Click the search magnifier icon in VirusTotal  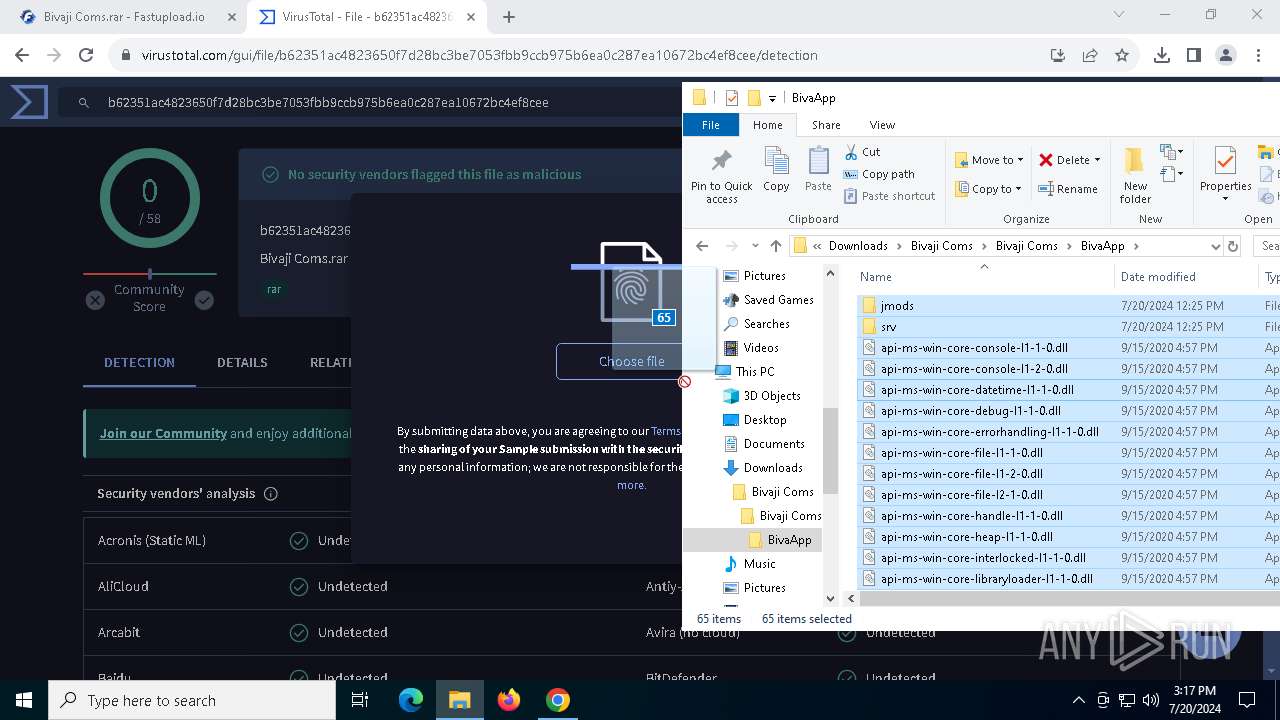tap(85, 102)
